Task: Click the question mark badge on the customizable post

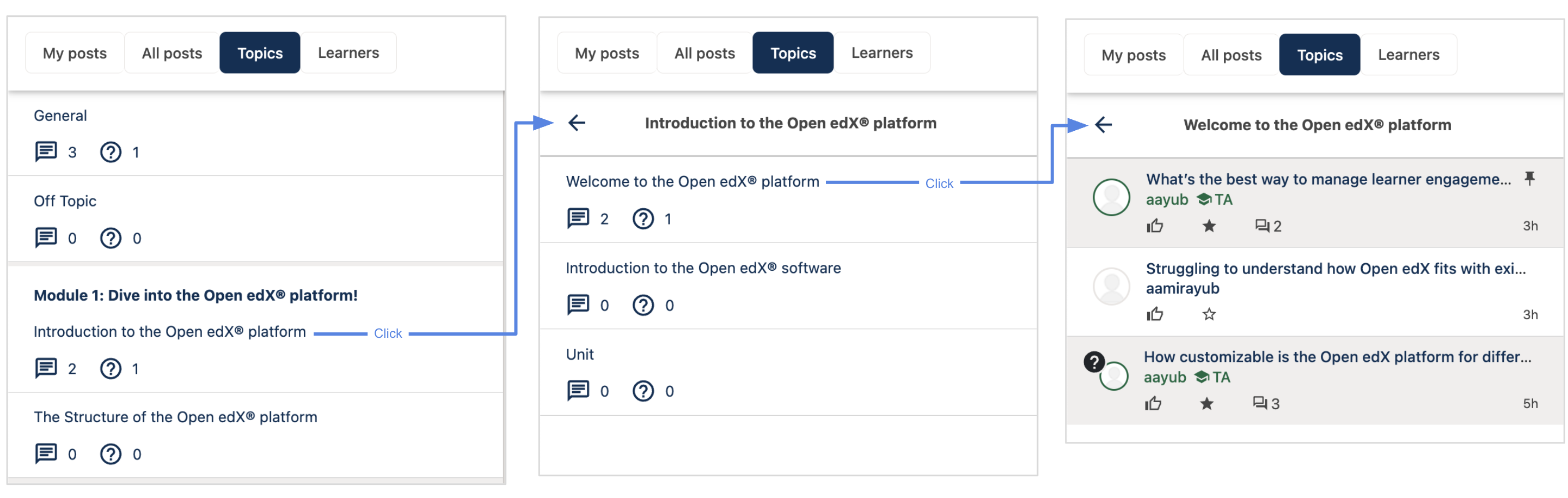Action: point(1094,362)
